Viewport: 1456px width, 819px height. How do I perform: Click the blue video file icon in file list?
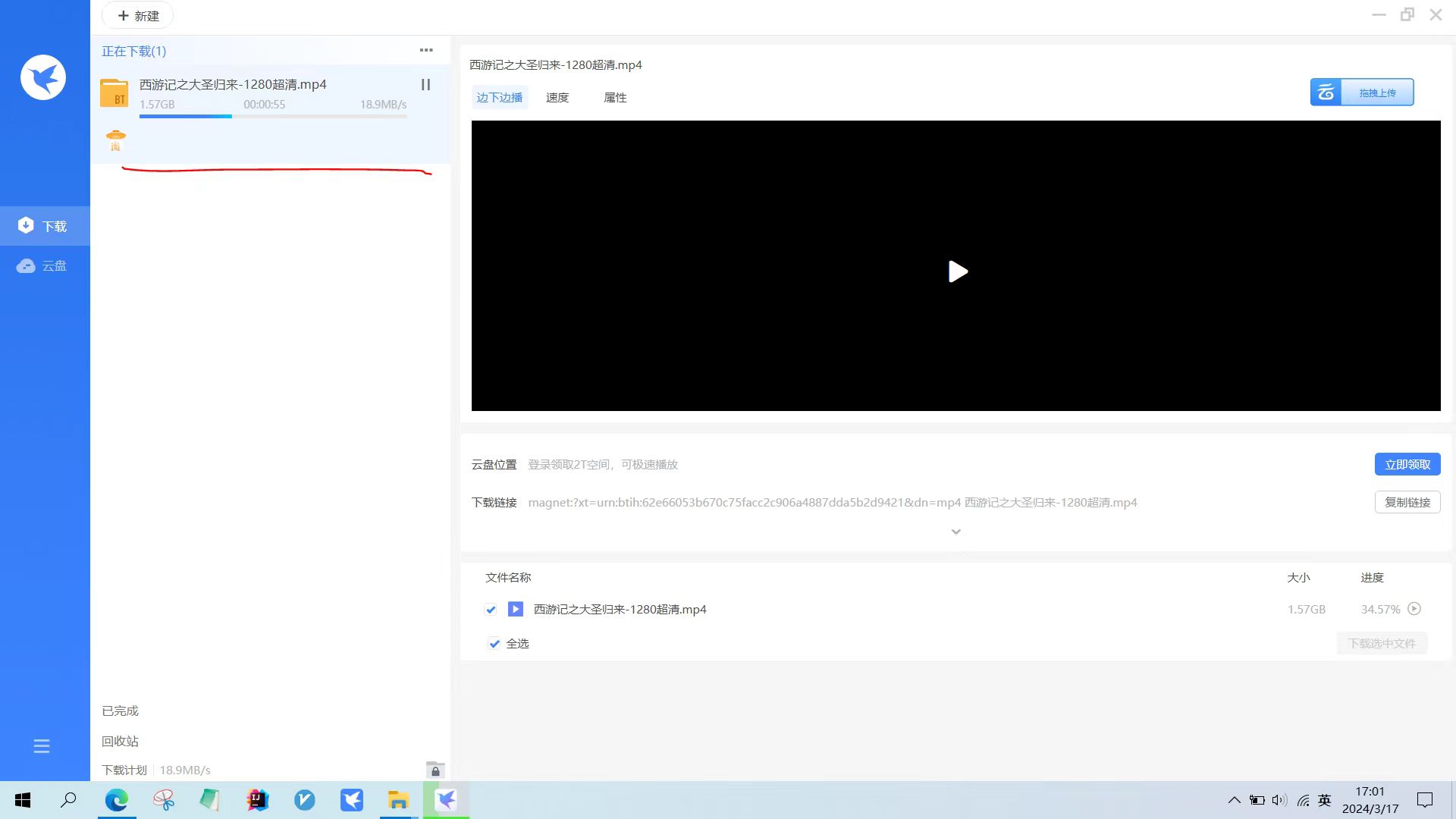click(516, 609)
